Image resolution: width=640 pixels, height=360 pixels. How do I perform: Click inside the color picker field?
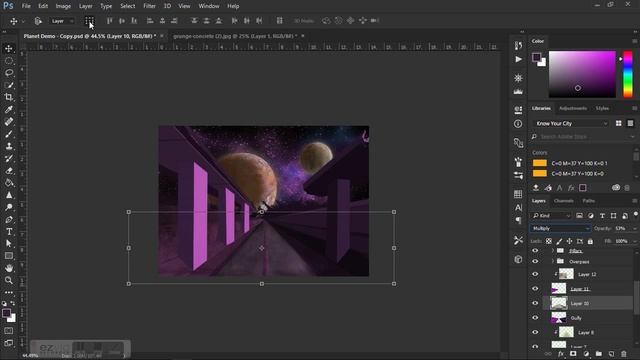[x=582, y=74]
